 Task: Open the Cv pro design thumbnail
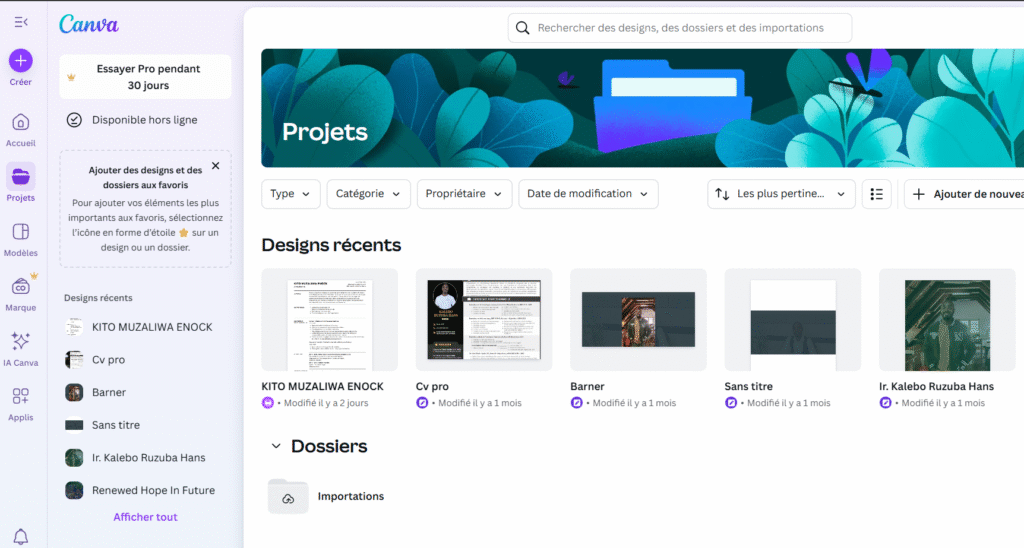point(483,320)
